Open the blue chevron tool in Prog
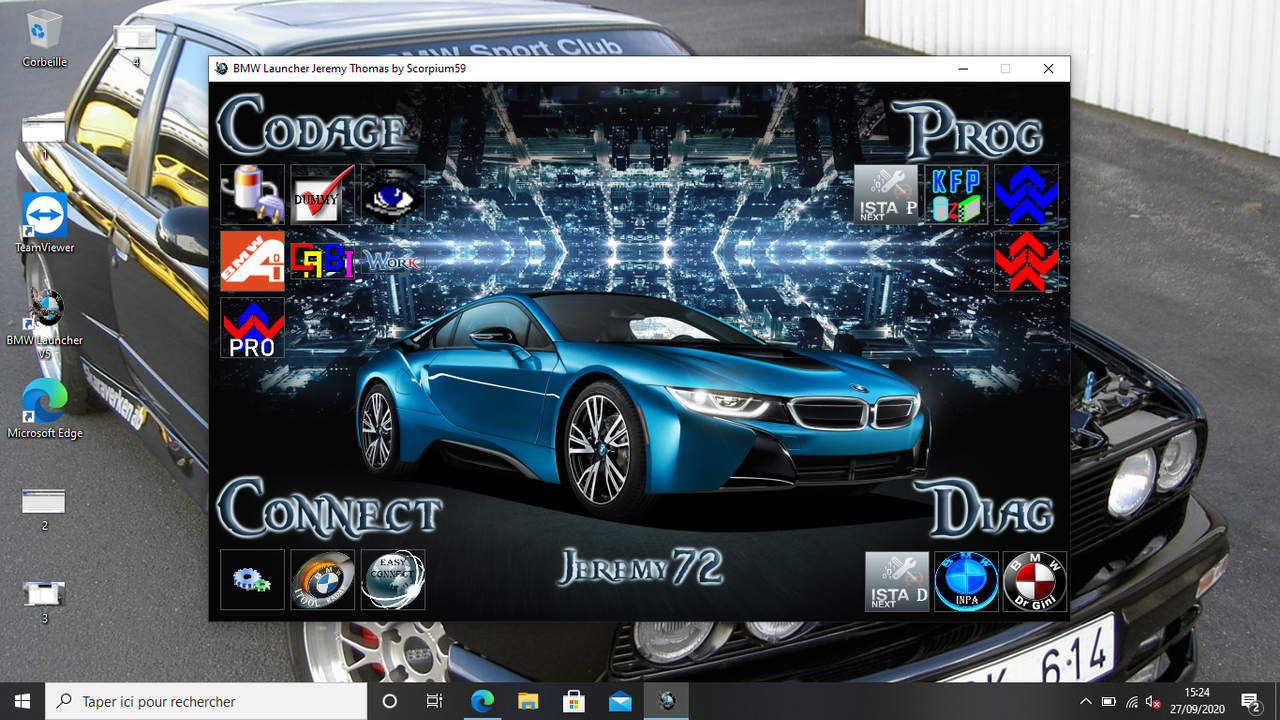The image size is (1280, 720). (x=1026, y=194)
